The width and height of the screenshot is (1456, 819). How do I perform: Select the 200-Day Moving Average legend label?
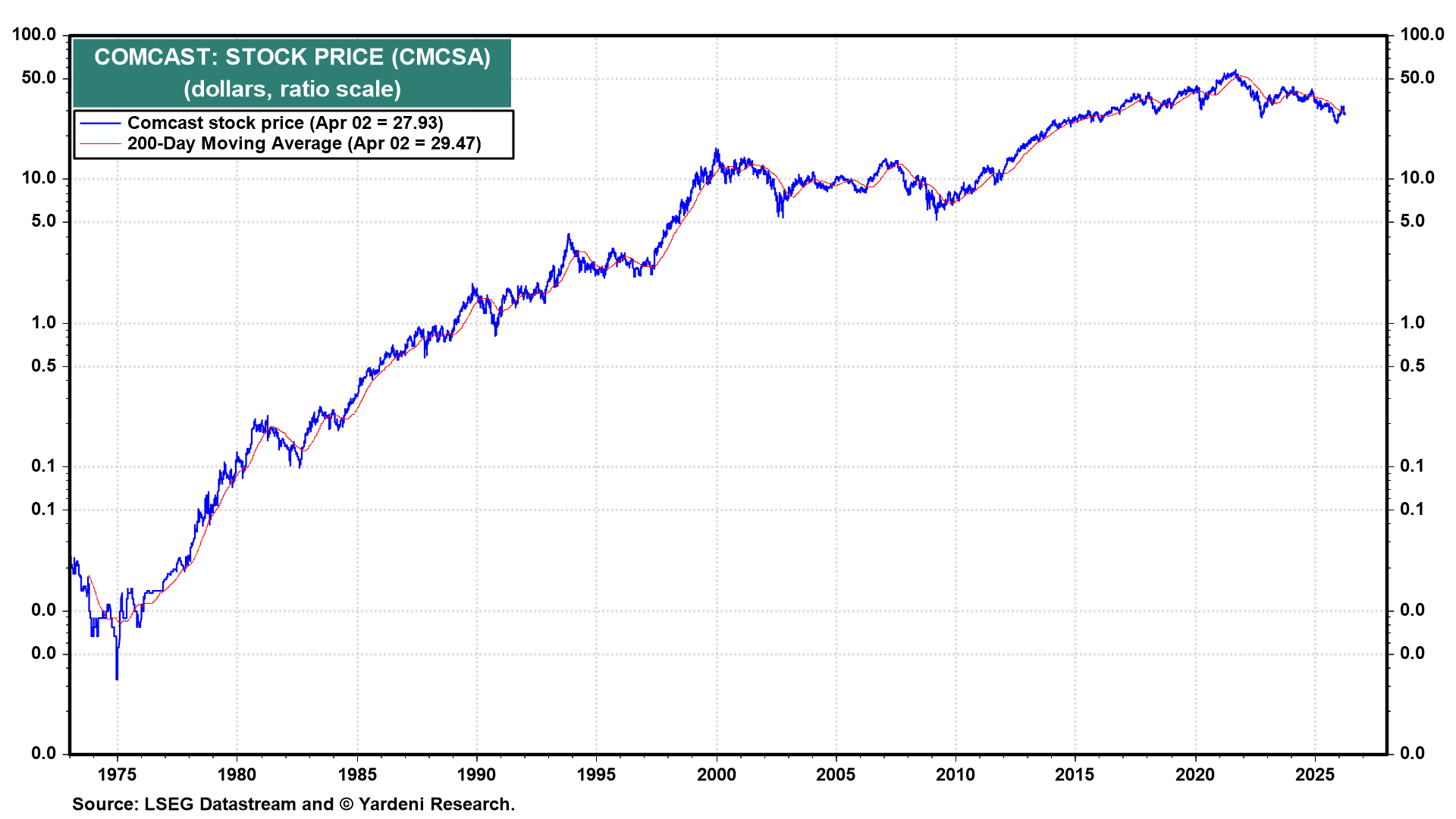pyautogui.click(x=304, y=144)
